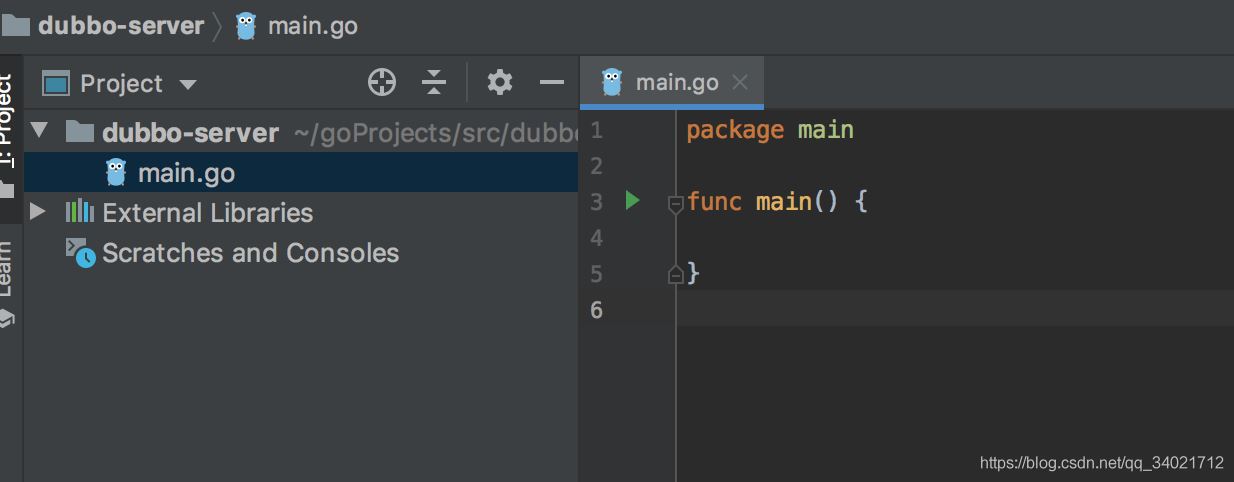
Task: Expand the External Libraries node
Action: (38, 212)
